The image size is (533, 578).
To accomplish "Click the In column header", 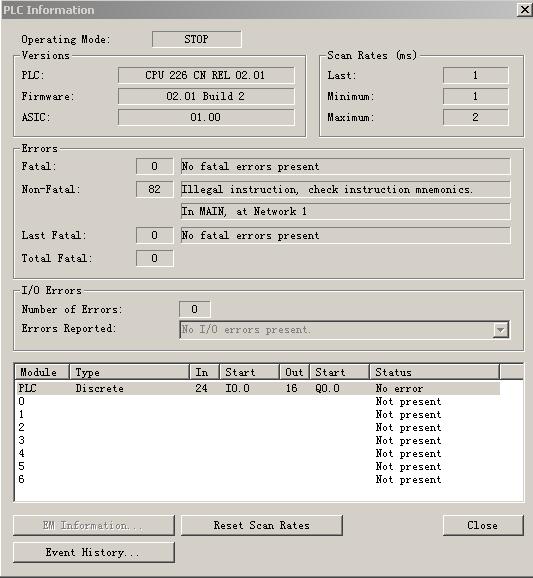I will coord(205,372).
